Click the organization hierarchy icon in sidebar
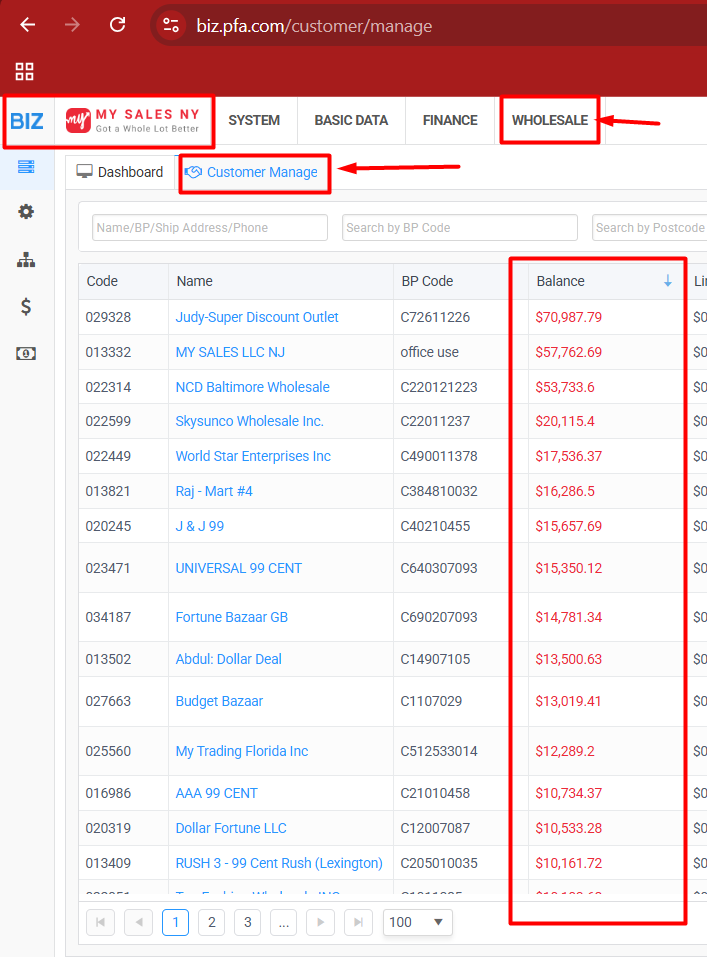The image size is (707, 957). 26,260
